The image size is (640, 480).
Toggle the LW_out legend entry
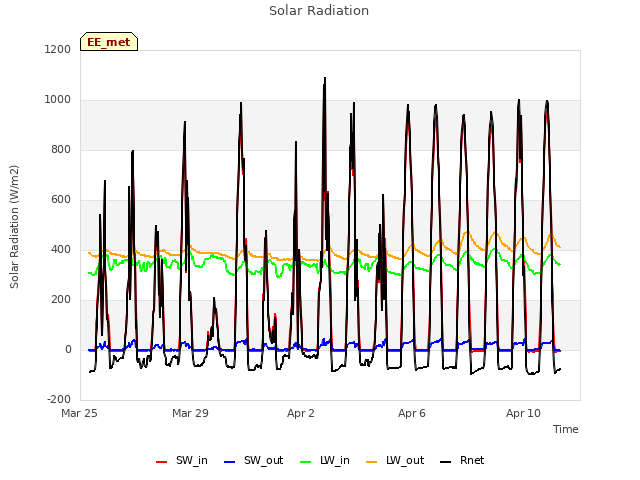(x=395, y=460)
